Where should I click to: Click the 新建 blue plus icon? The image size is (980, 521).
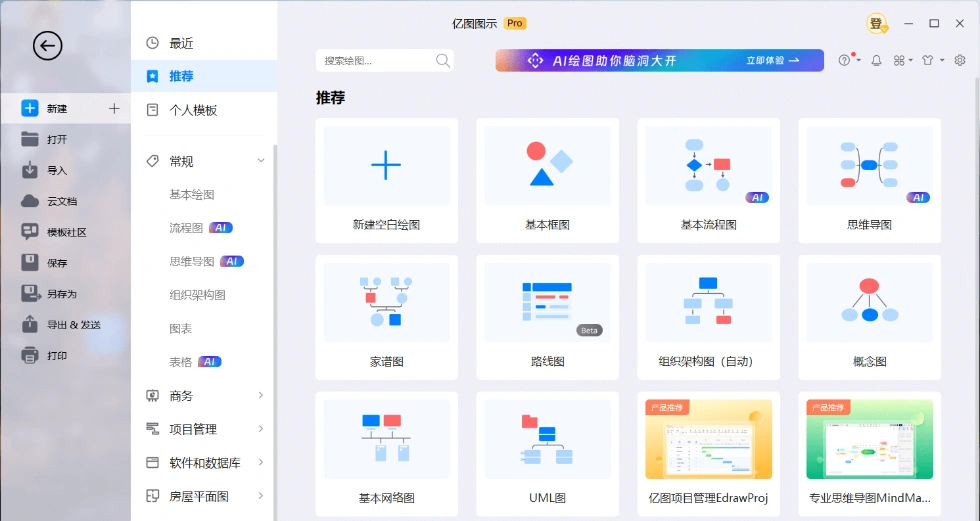(30, 108)
